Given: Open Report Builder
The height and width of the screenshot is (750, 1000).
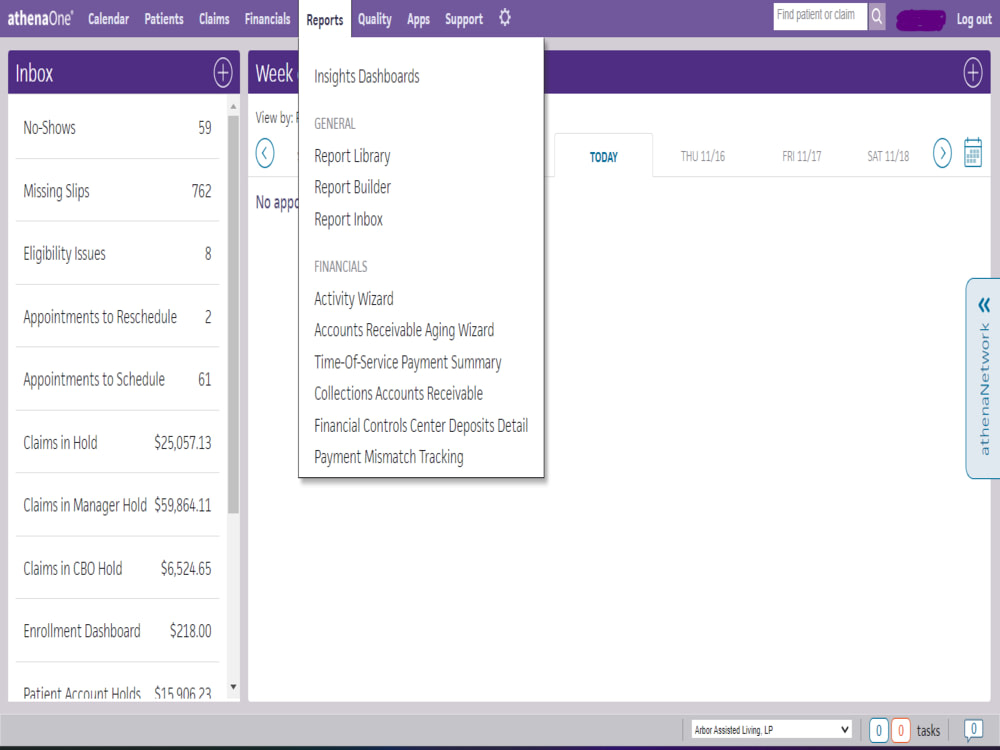Looking at the screenshot, I should pyautogui.click(x=353, y=188).
